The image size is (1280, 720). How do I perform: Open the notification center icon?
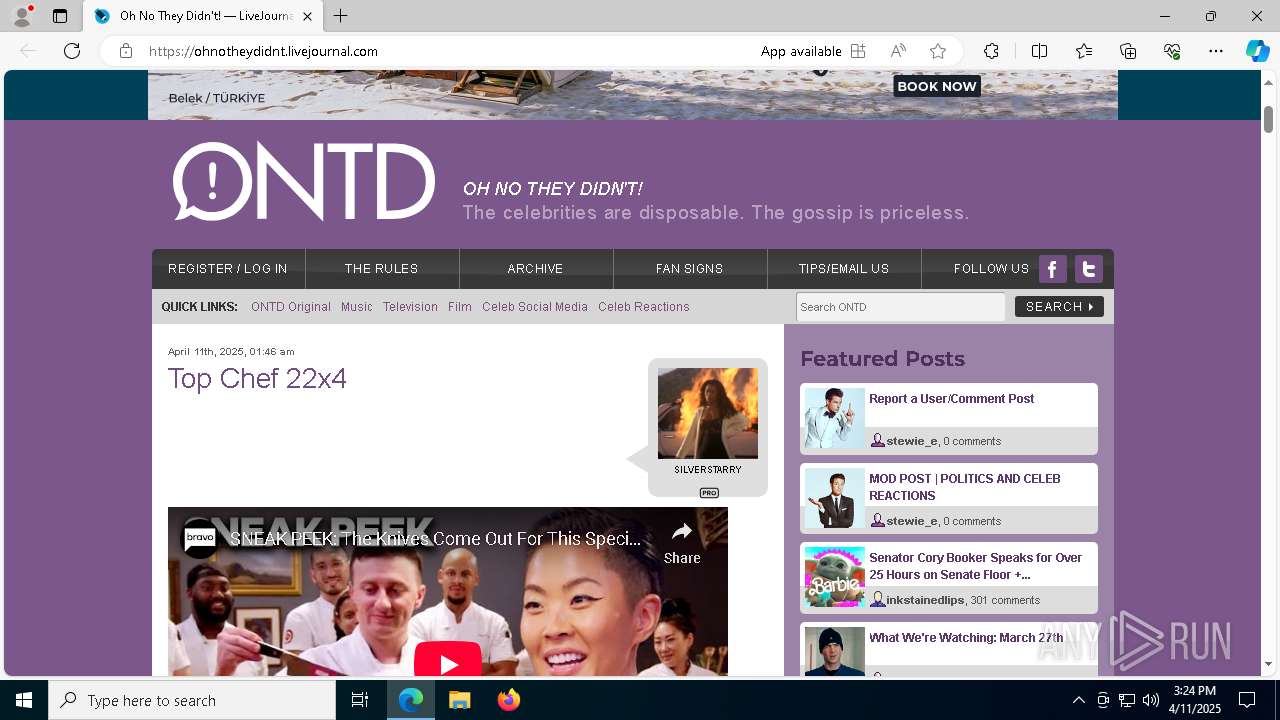coord(1247,700)
